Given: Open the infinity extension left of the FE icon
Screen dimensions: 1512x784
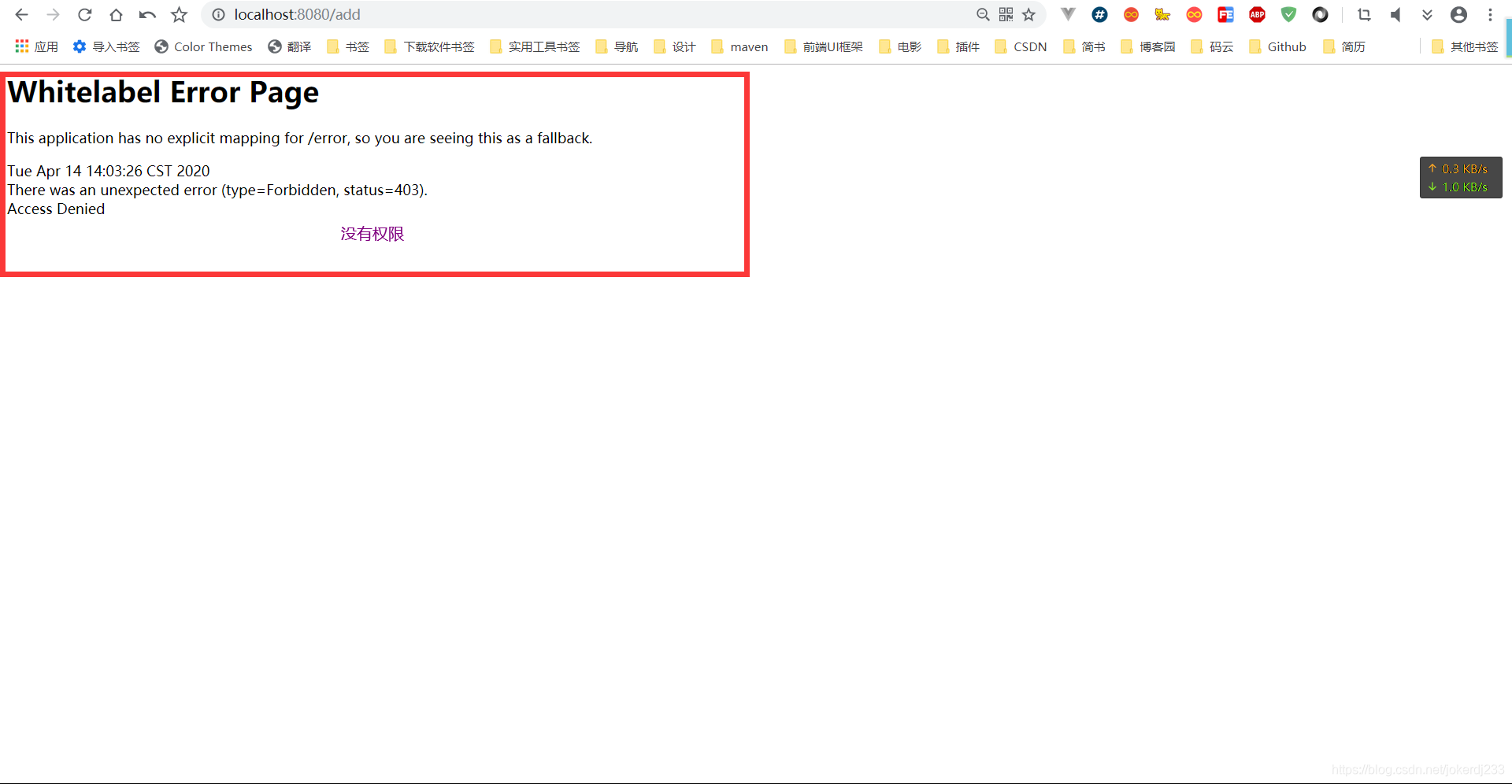Looking at the screenshot, I should pos(1195,14).
